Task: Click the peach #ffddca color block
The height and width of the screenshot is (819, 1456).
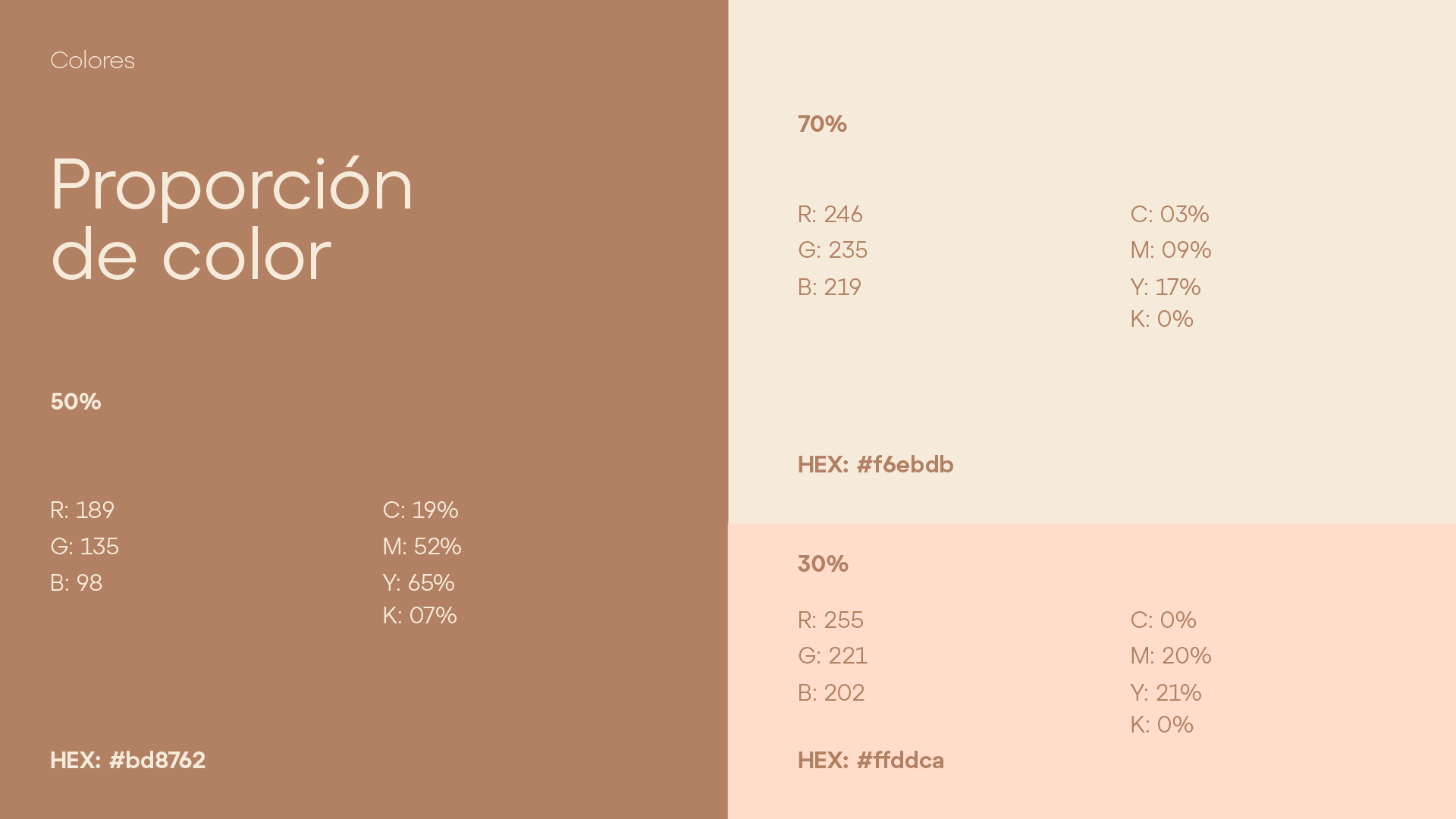Action: (x=1092, y=671)
